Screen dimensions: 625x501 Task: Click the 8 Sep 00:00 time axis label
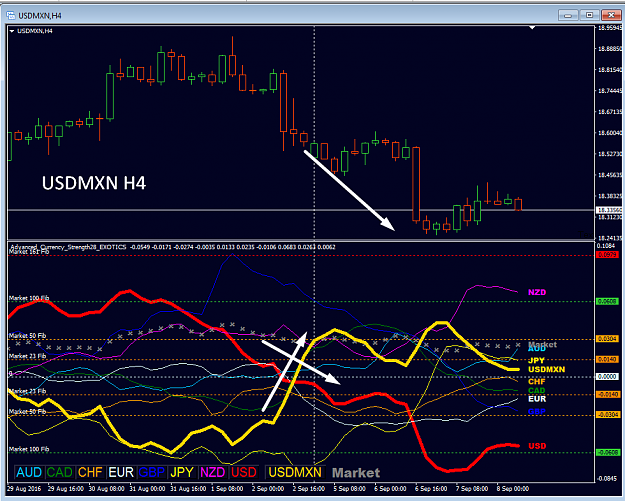click(x=513, y=489)
